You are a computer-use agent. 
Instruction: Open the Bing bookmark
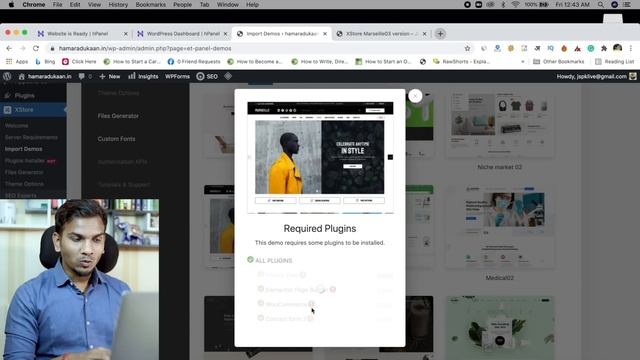point(45,62)
